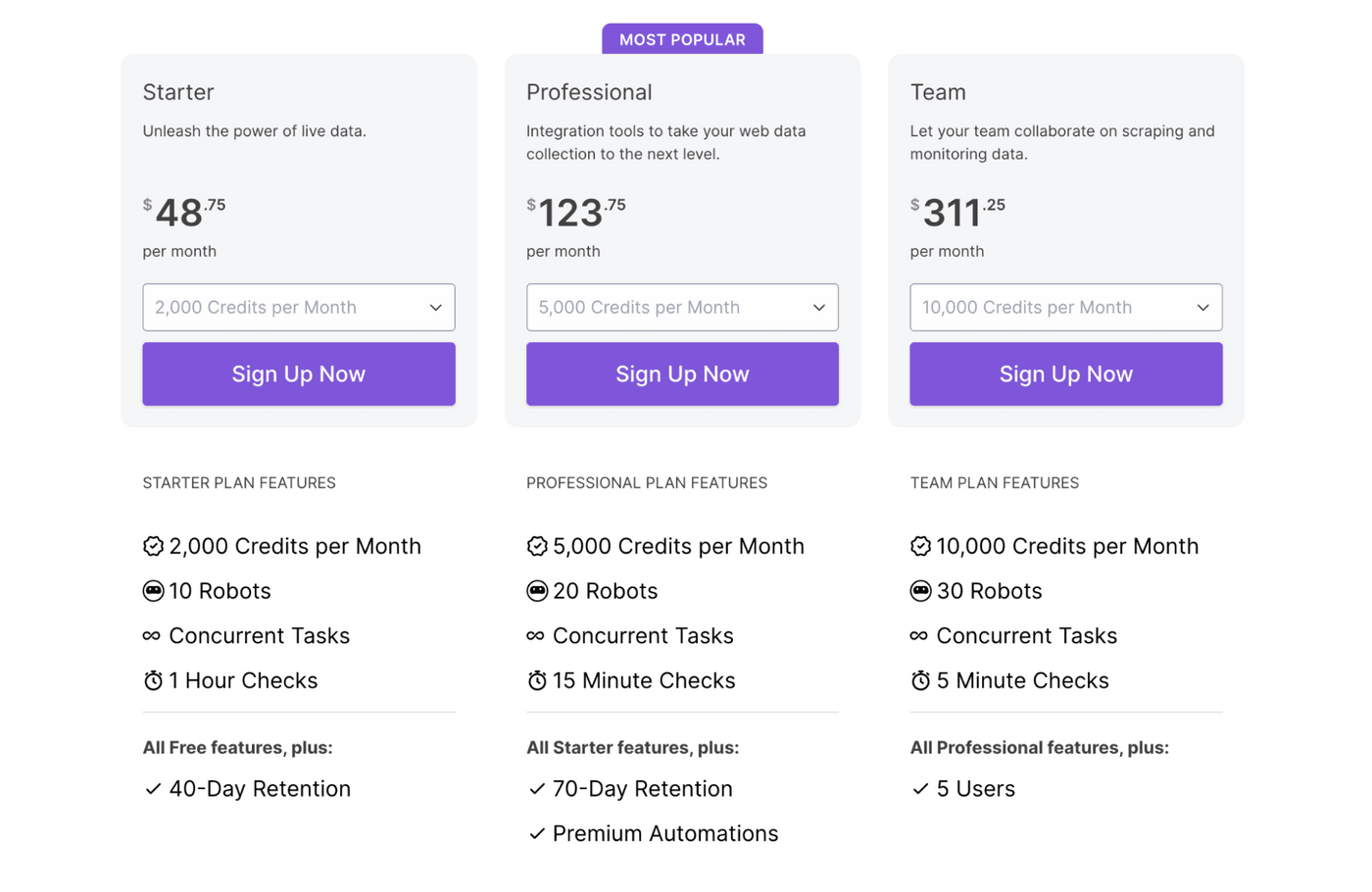Click the robot icon next to 20 Robots
The image size is (1372, 892).
pos(536,591)
